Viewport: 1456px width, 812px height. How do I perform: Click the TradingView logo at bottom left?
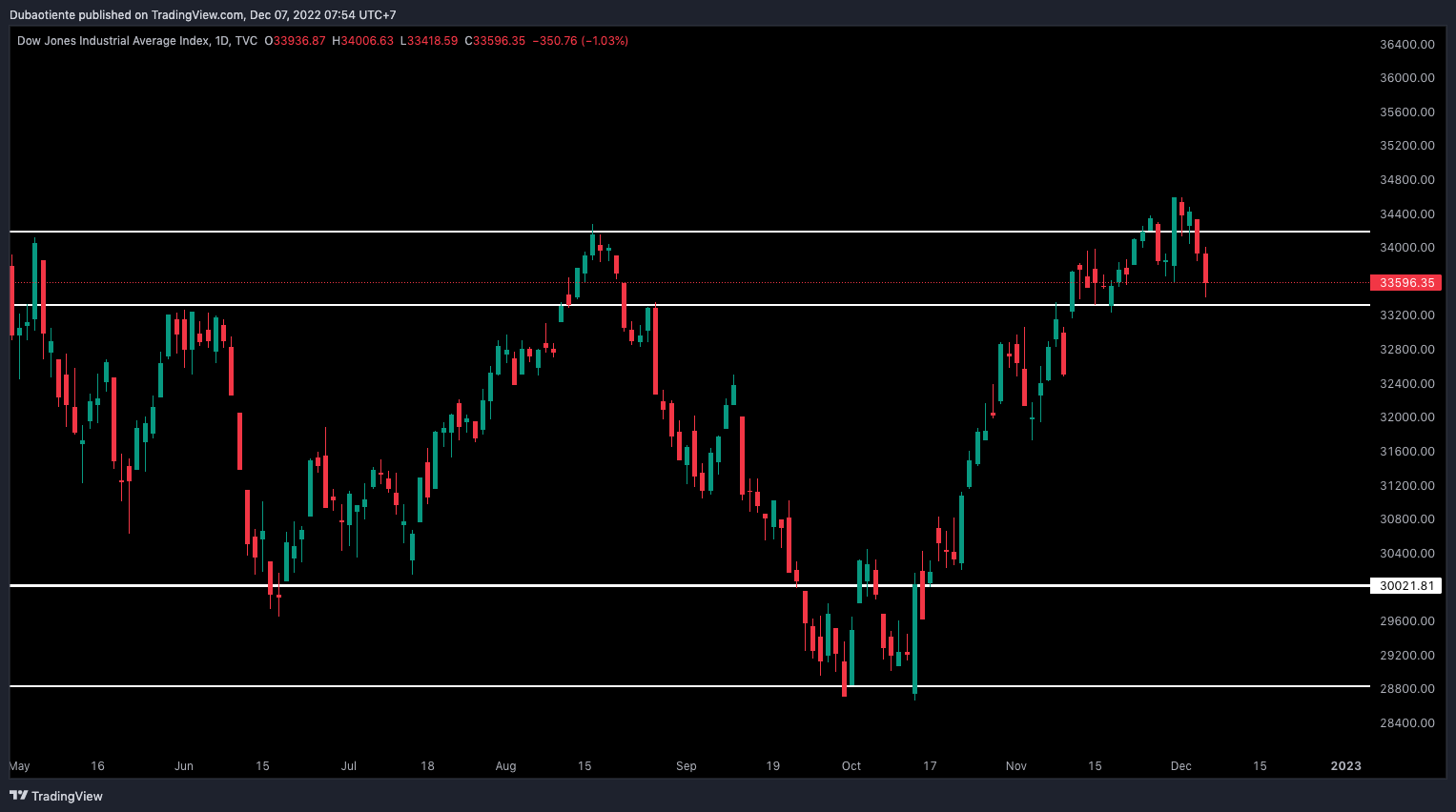(56, 796)
